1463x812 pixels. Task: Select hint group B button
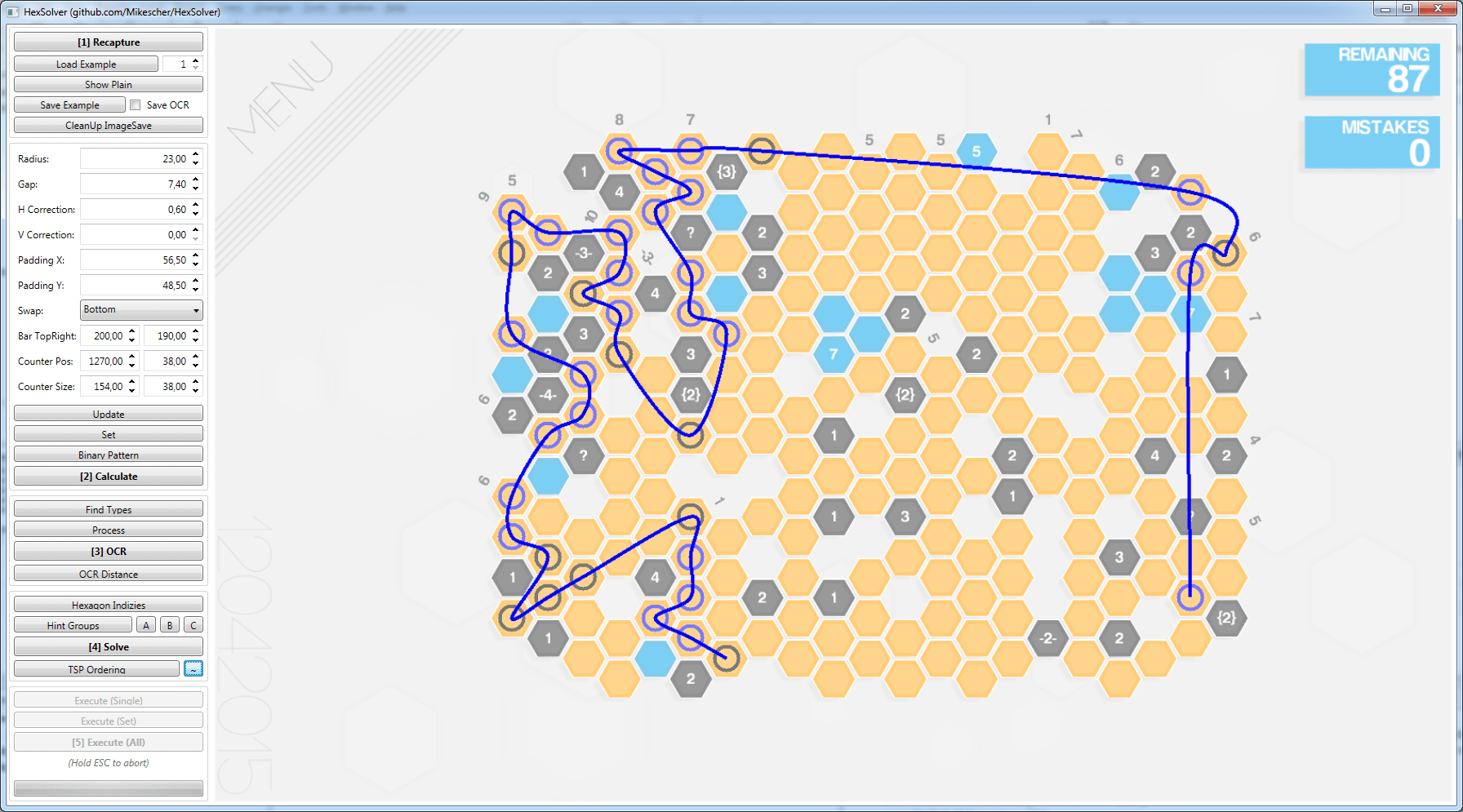(x=170, y=625)
